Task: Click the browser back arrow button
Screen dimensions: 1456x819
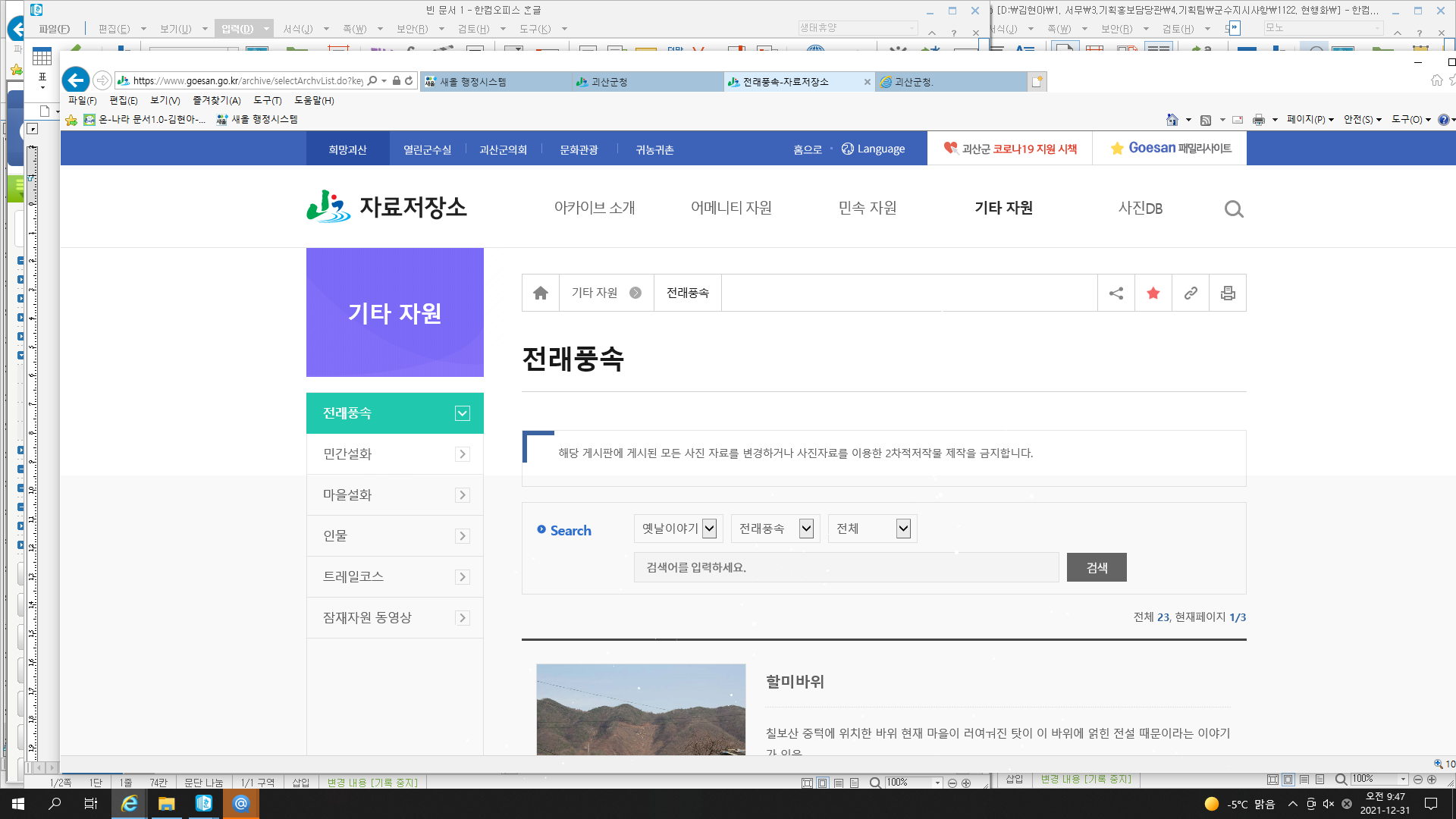Action: click(x=75, y=80)
